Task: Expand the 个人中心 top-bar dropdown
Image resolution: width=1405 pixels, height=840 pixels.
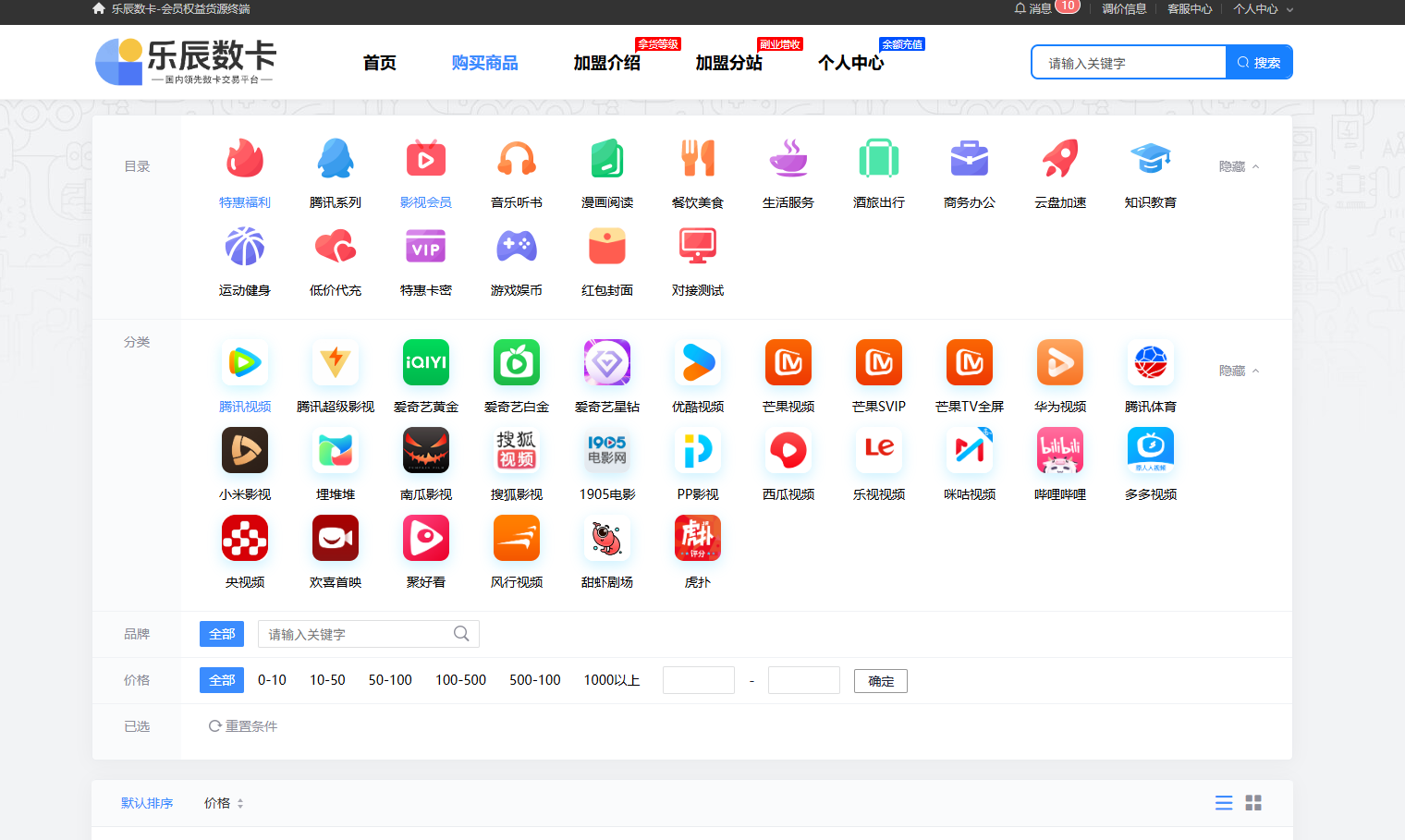Action: coord(1263,9)
